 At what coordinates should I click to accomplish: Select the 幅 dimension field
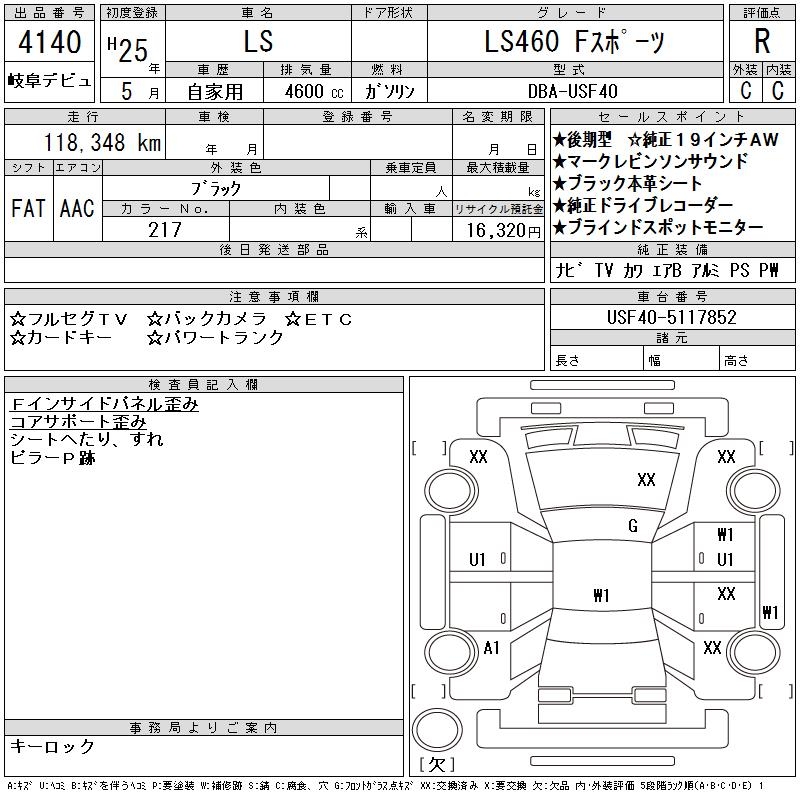coord(681,360)
